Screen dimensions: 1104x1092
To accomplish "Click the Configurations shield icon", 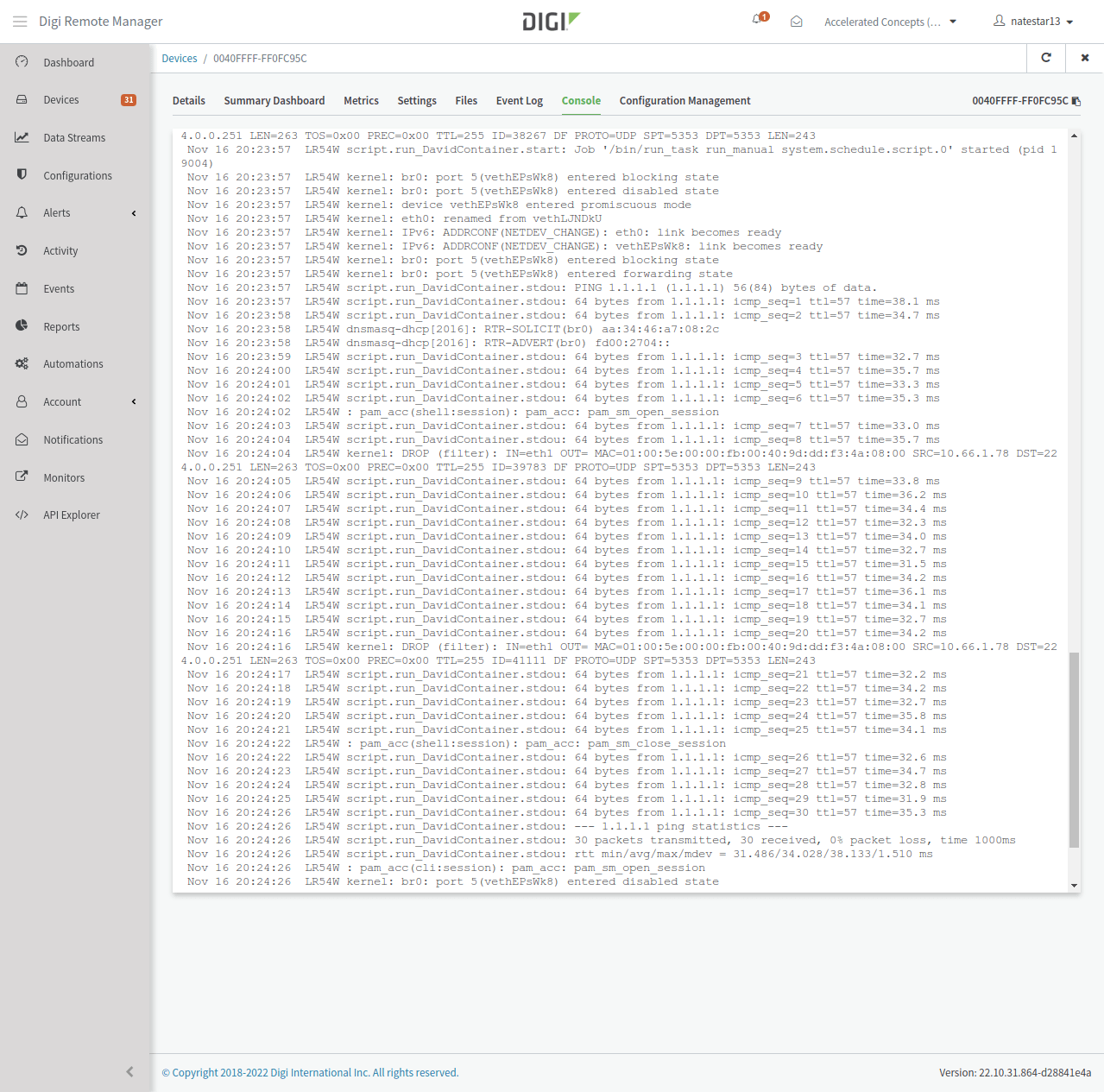I will [22, 174].
